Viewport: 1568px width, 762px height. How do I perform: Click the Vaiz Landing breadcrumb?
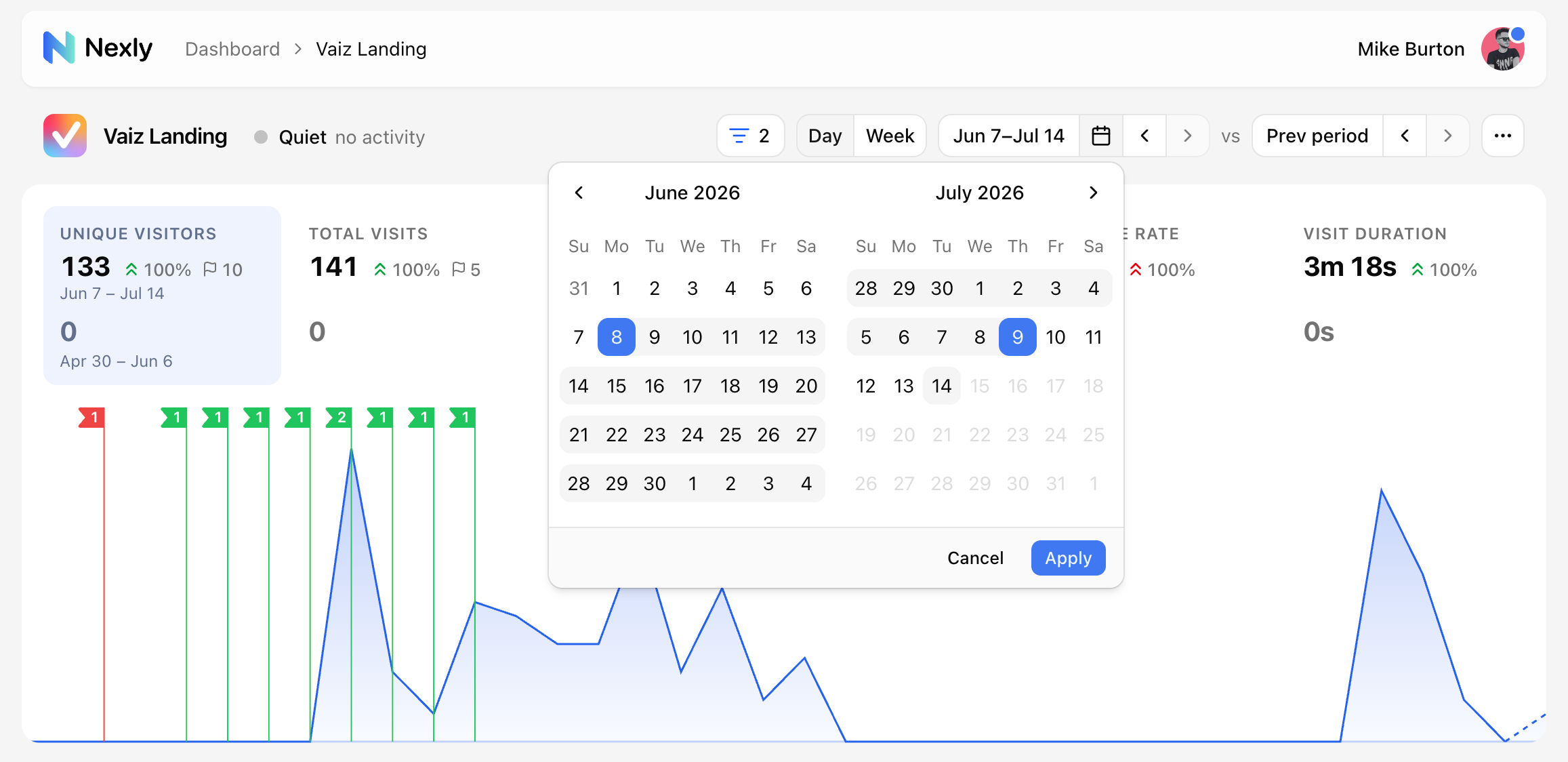371,49
